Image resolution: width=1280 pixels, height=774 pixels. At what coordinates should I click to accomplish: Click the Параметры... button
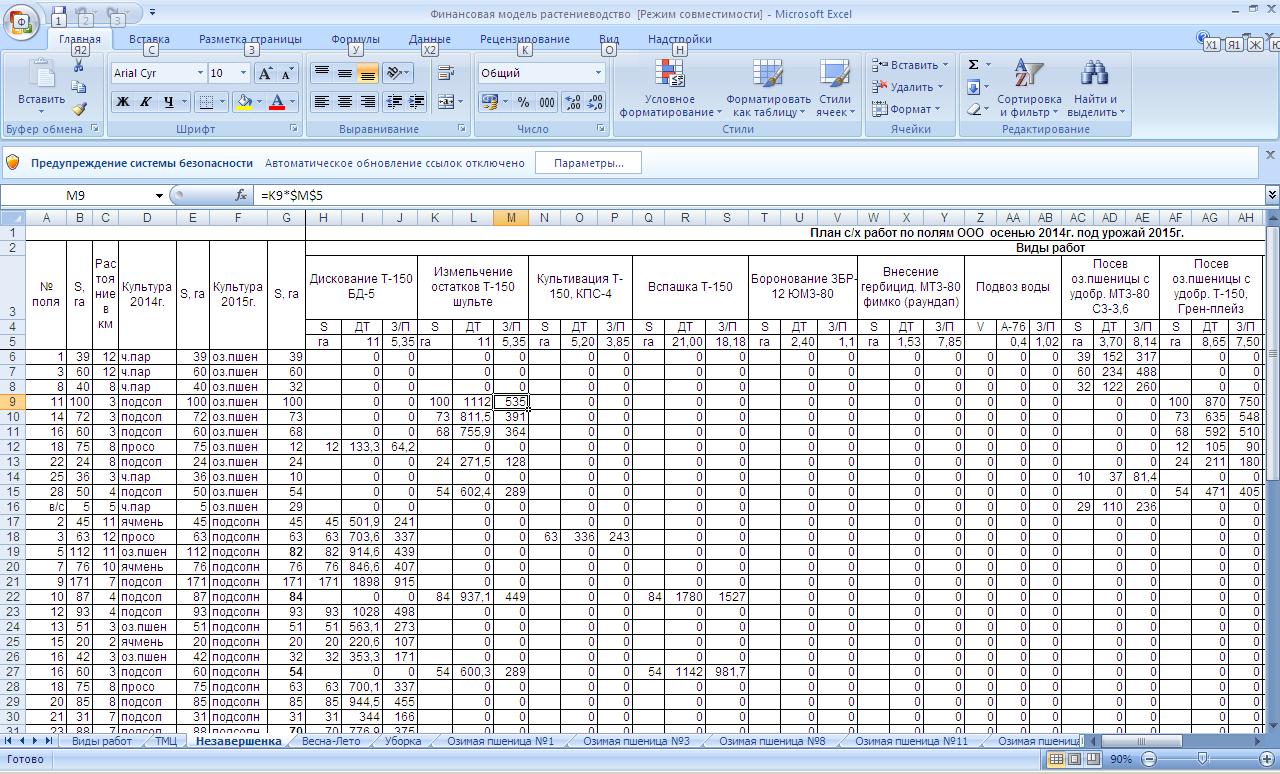[x=588, y=163]
